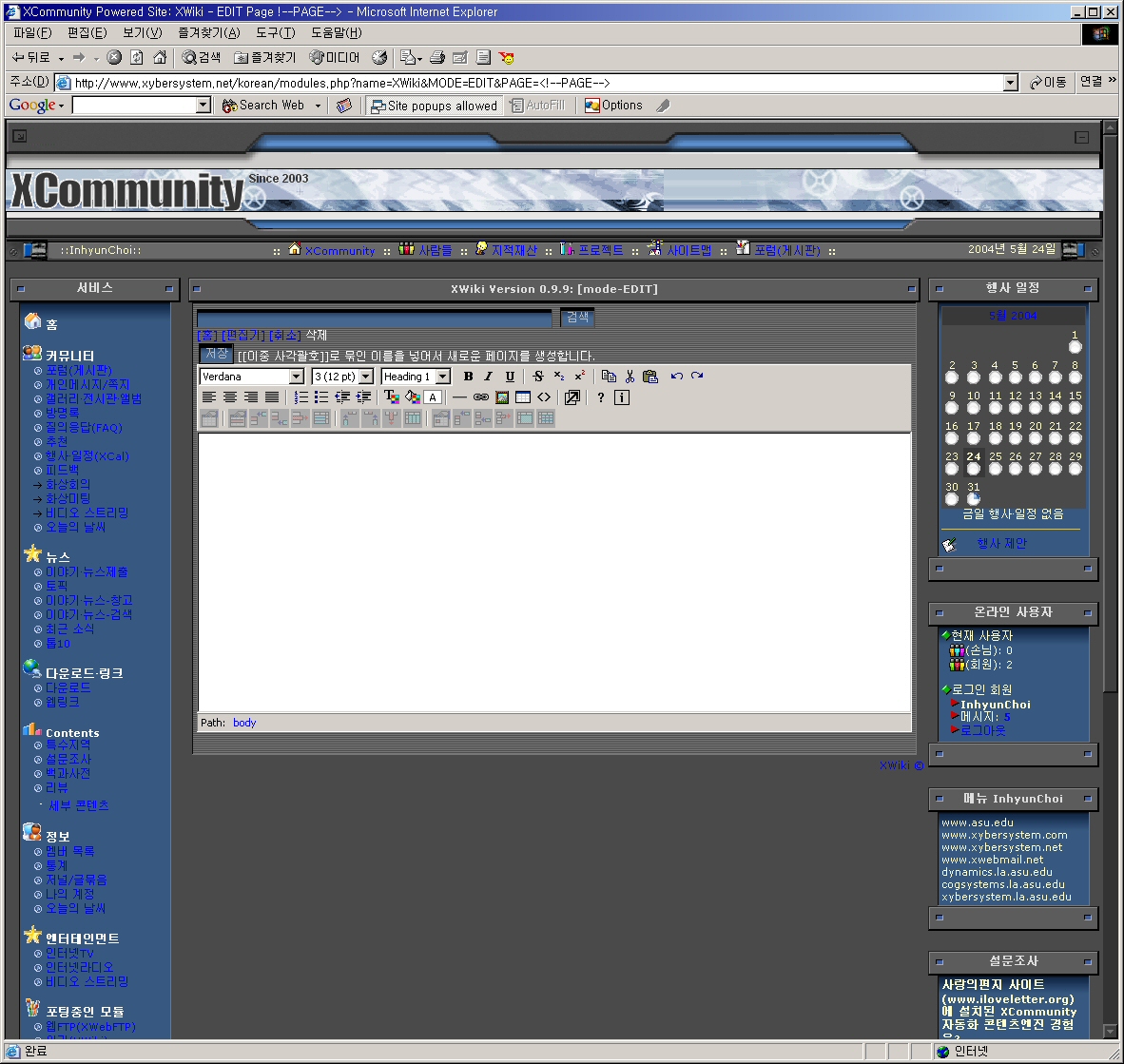Open the 도구(T) menu
This screenshot has height=1064, width=1124.
coord(275,33)
